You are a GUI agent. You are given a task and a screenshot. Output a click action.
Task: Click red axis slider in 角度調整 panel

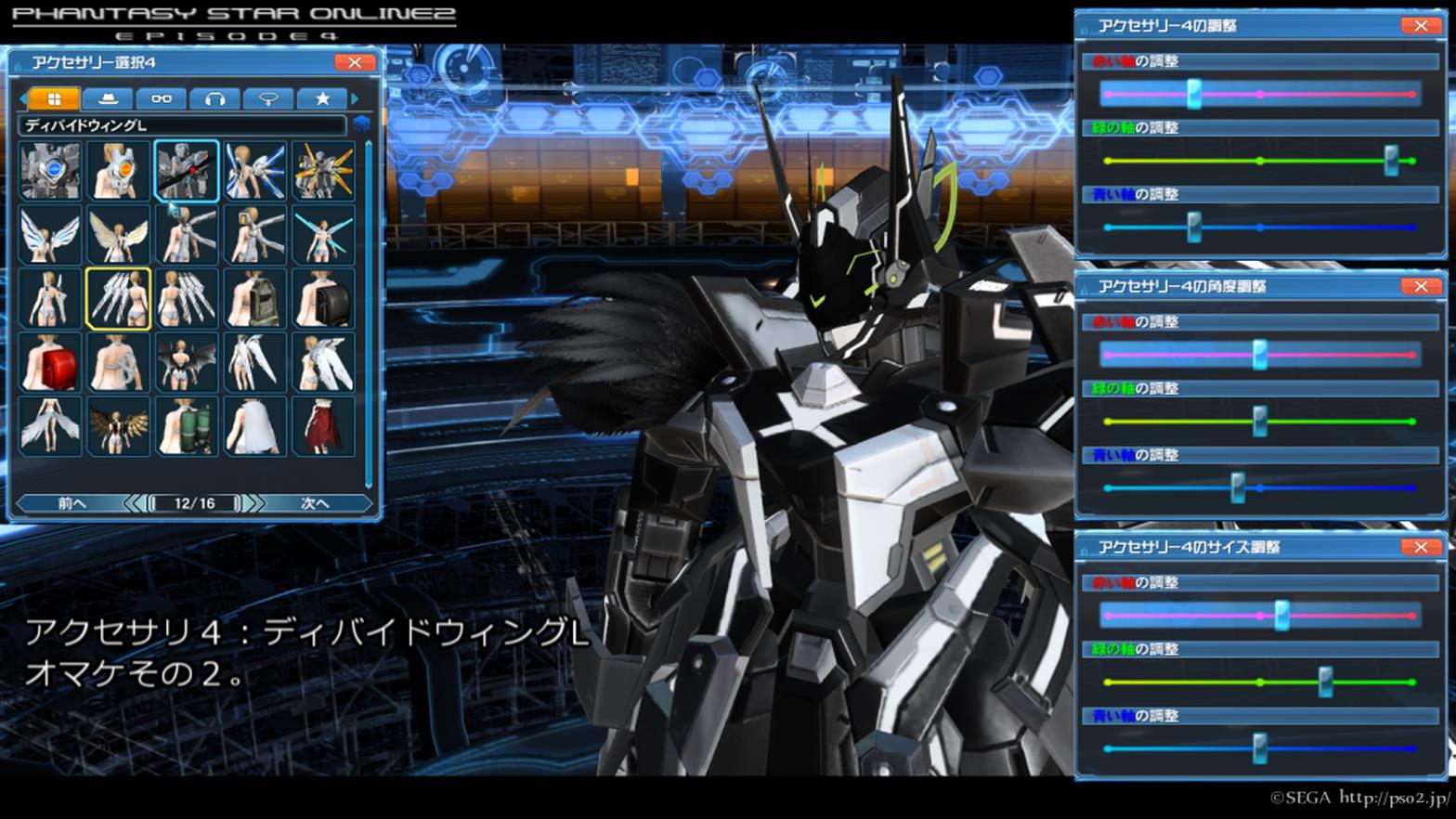(1260, 355)
